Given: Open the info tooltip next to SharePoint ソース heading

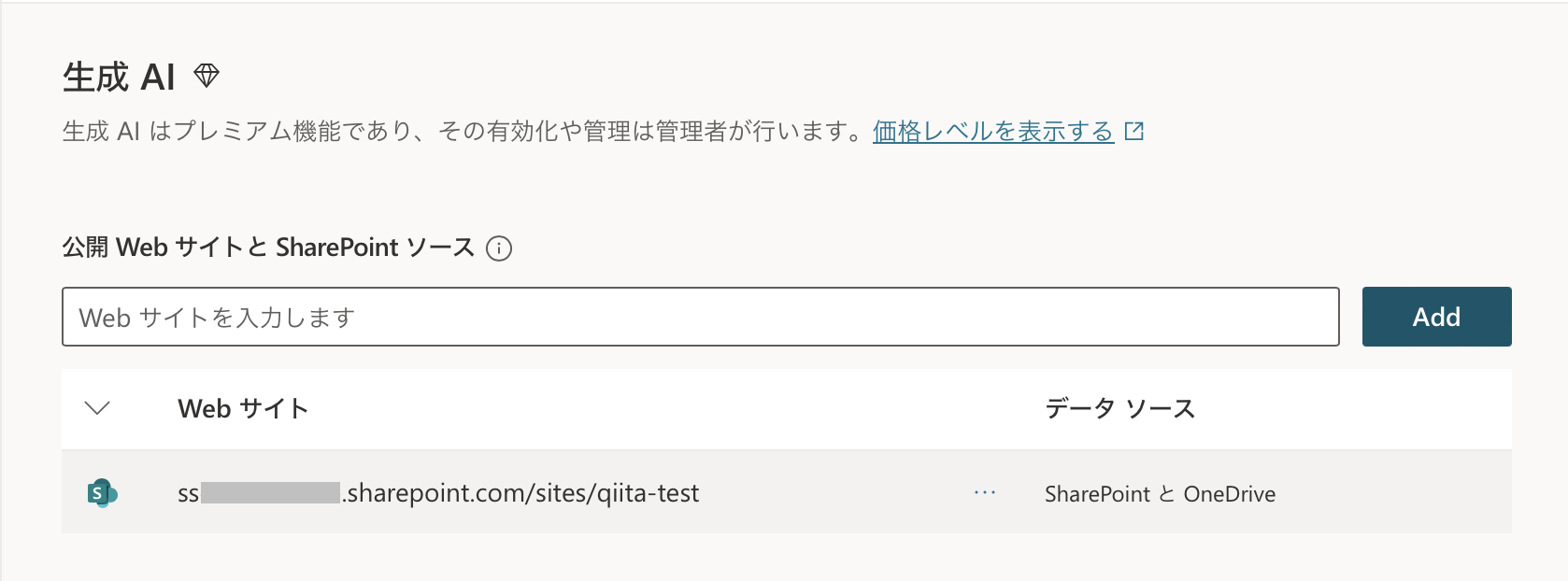Looking at the screenshot, I should pyautogui.click(x=501, y=248).
